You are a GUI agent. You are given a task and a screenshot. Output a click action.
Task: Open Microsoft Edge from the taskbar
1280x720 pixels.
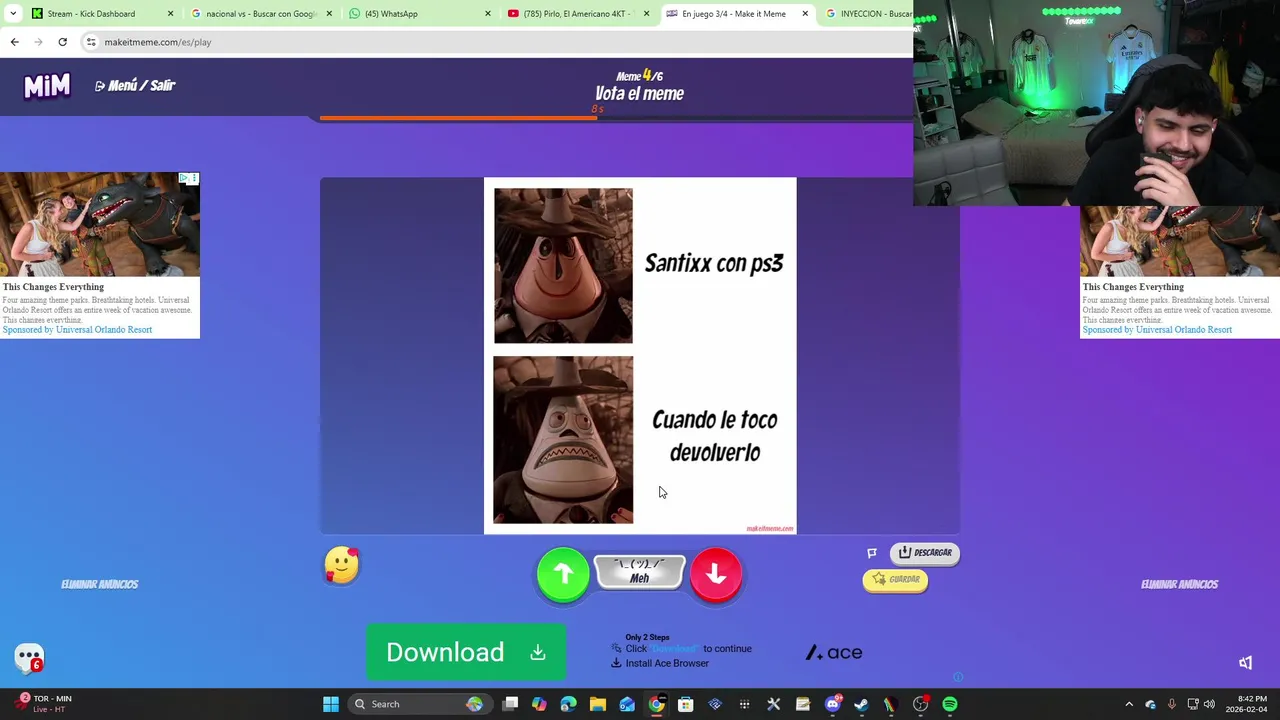tap(568, 704)
